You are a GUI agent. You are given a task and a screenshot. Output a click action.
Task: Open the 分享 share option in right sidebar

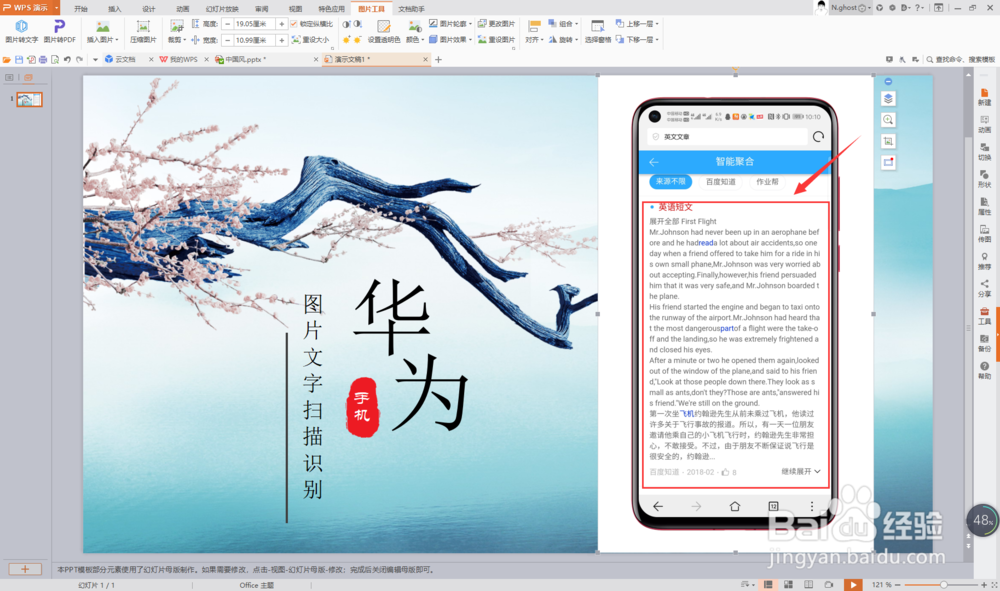(984, 289)
